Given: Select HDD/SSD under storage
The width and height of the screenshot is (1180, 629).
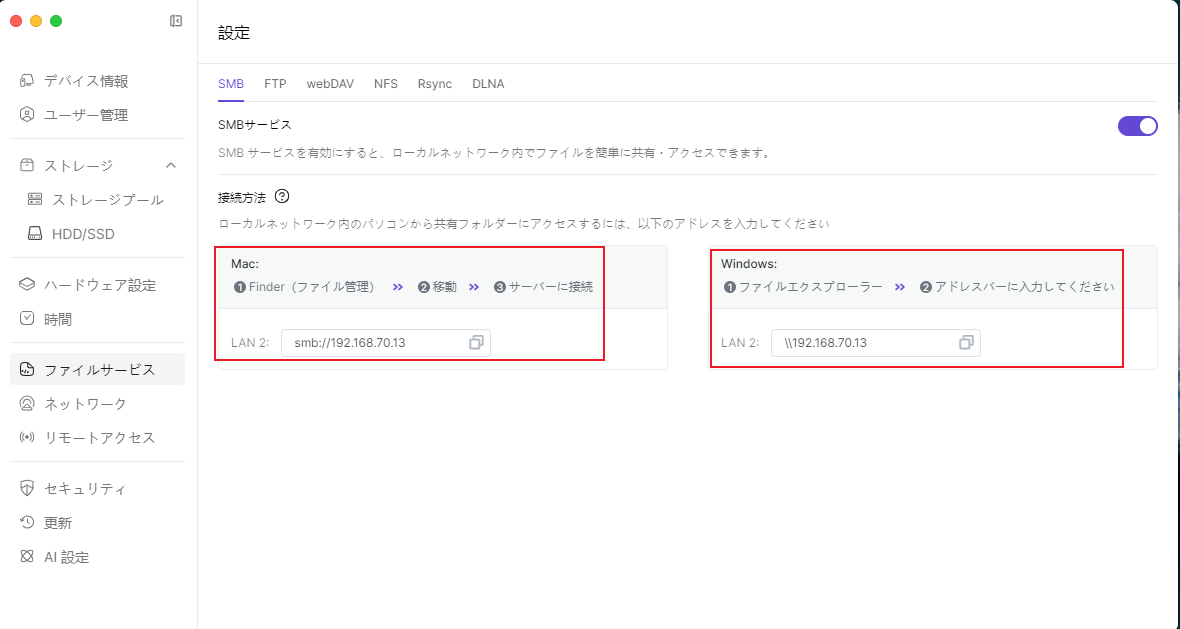Looking at the screenshot, I should tap(83, 234).
